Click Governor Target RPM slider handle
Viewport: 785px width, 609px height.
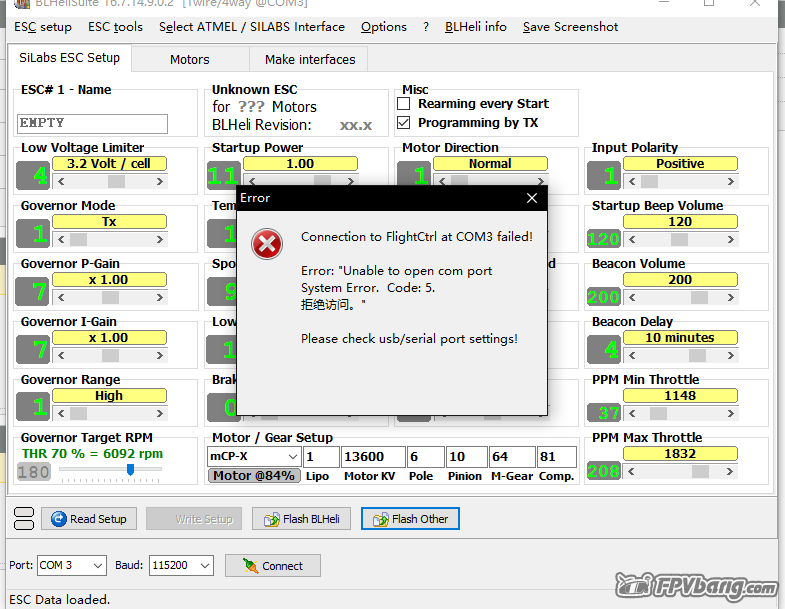131,469
